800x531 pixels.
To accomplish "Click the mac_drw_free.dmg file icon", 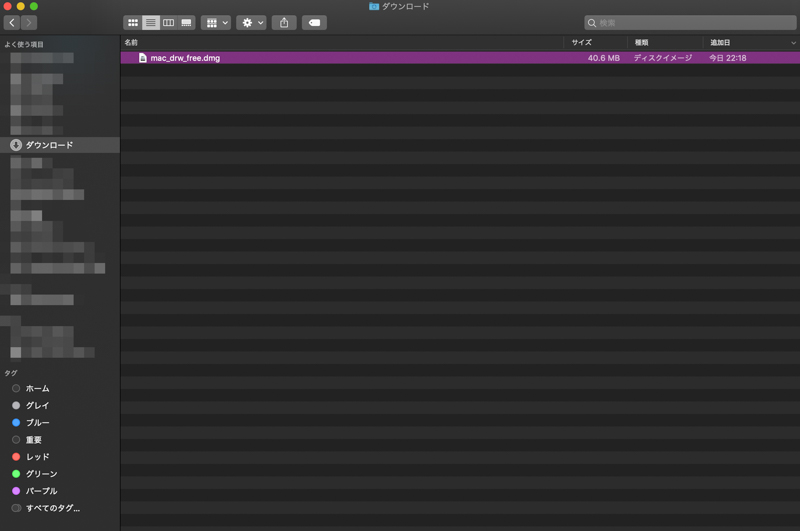I will tap(143, 58).
